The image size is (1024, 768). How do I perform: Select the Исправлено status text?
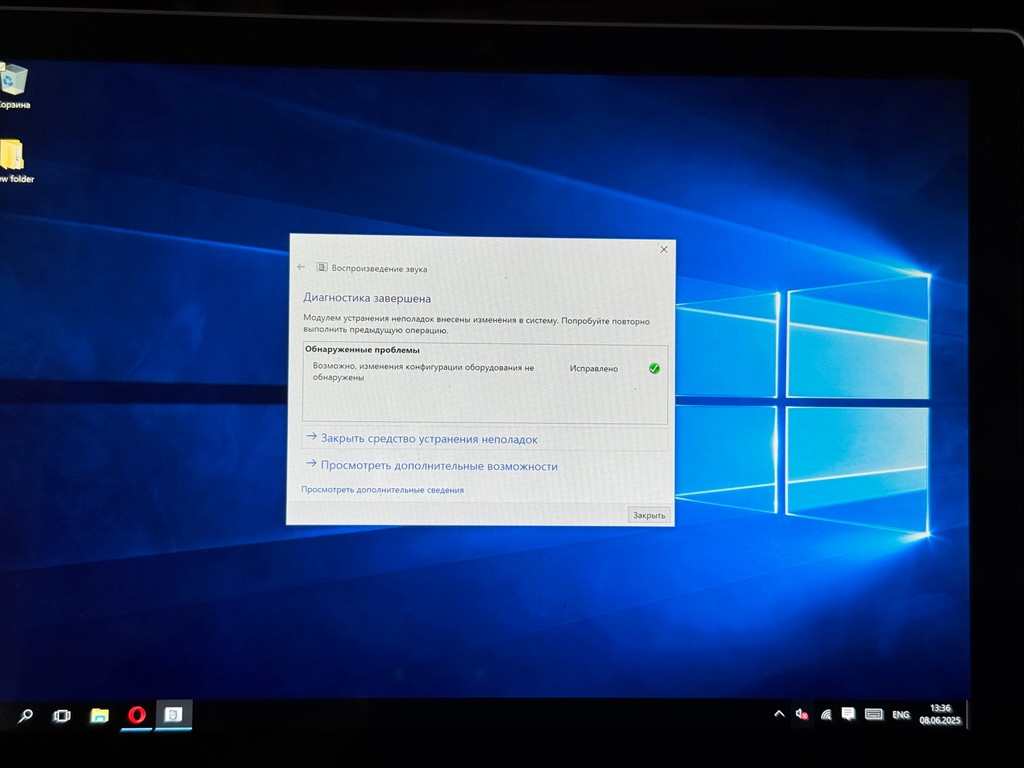594,368
